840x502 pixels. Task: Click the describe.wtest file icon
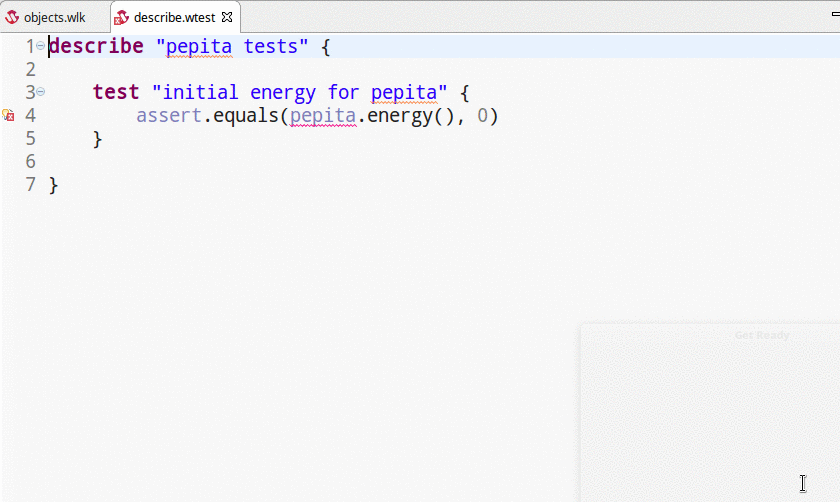click(x=121, y=18)
